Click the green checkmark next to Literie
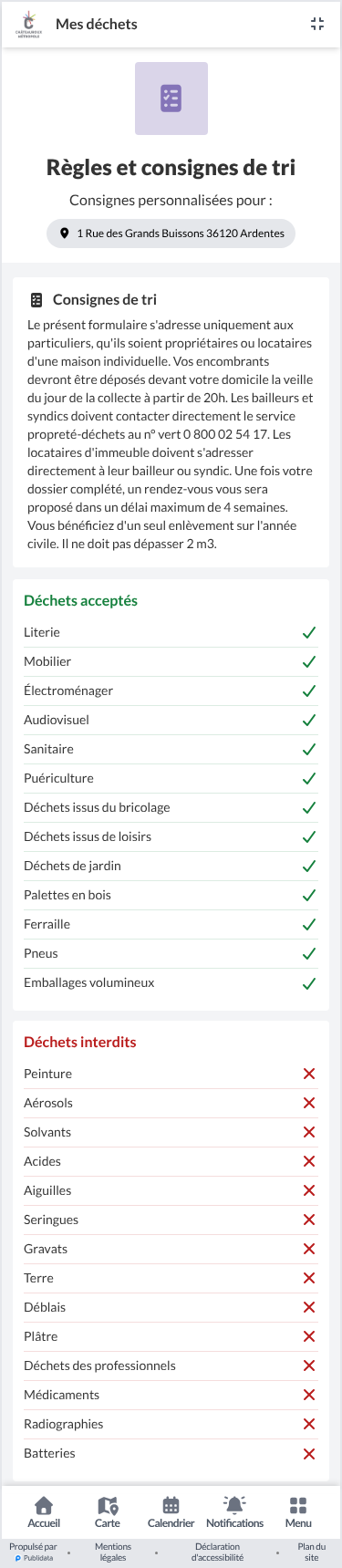The height and width of the screenshot is (1568, 342). 309,632
